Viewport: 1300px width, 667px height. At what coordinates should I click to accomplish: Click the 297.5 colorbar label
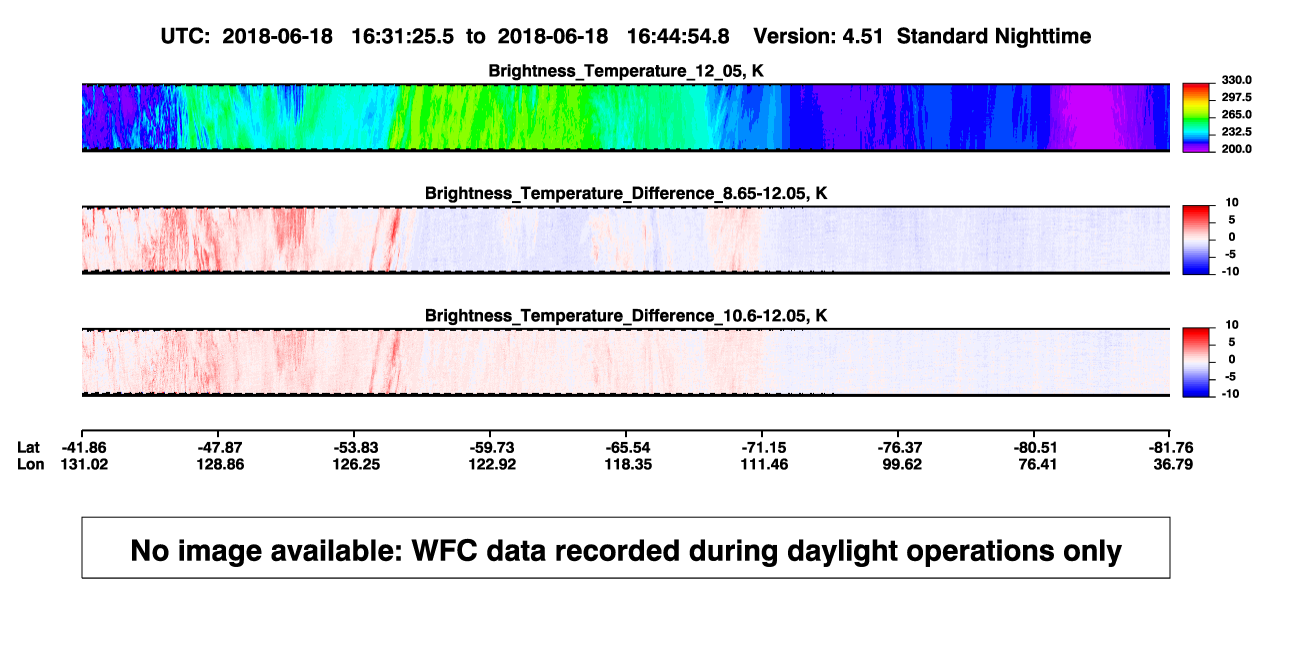(1237, 97)
